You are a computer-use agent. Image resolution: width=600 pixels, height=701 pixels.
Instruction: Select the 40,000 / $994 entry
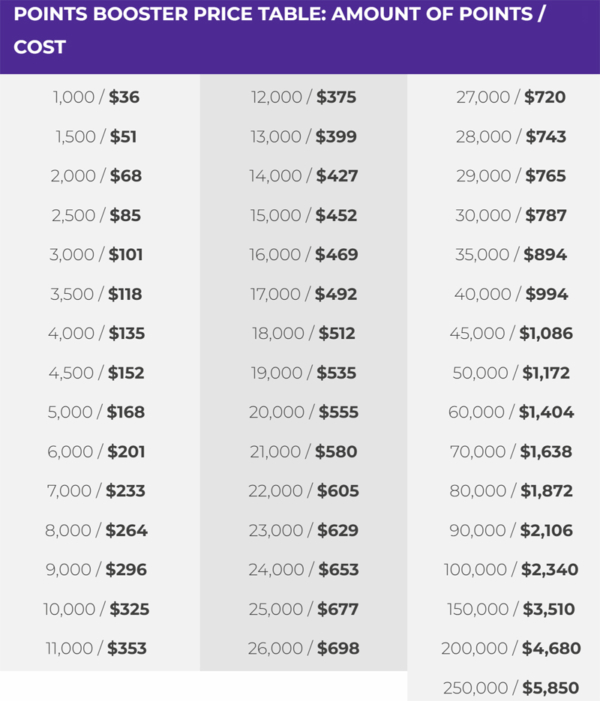coord(510,294)
